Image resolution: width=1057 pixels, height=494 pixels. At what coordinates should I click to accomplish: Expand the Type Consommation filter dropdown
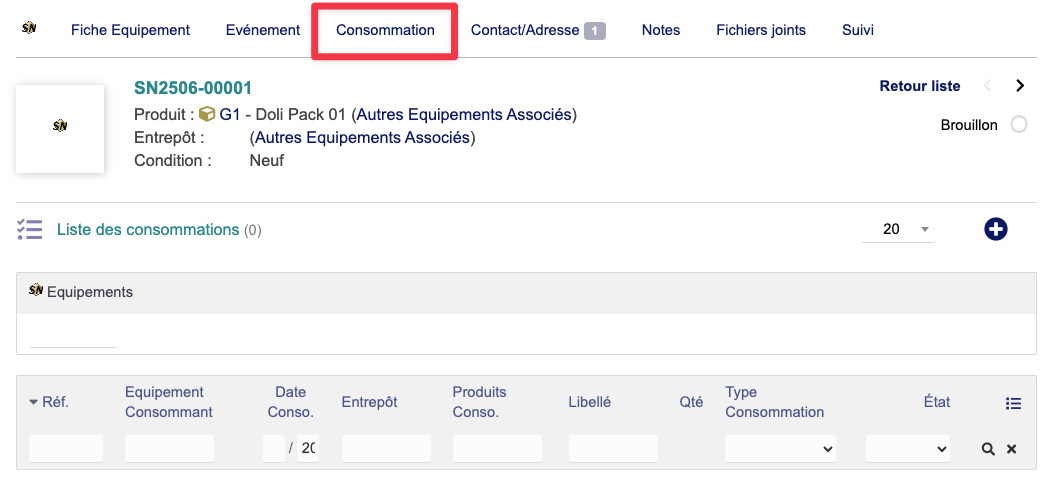(780, 449)
